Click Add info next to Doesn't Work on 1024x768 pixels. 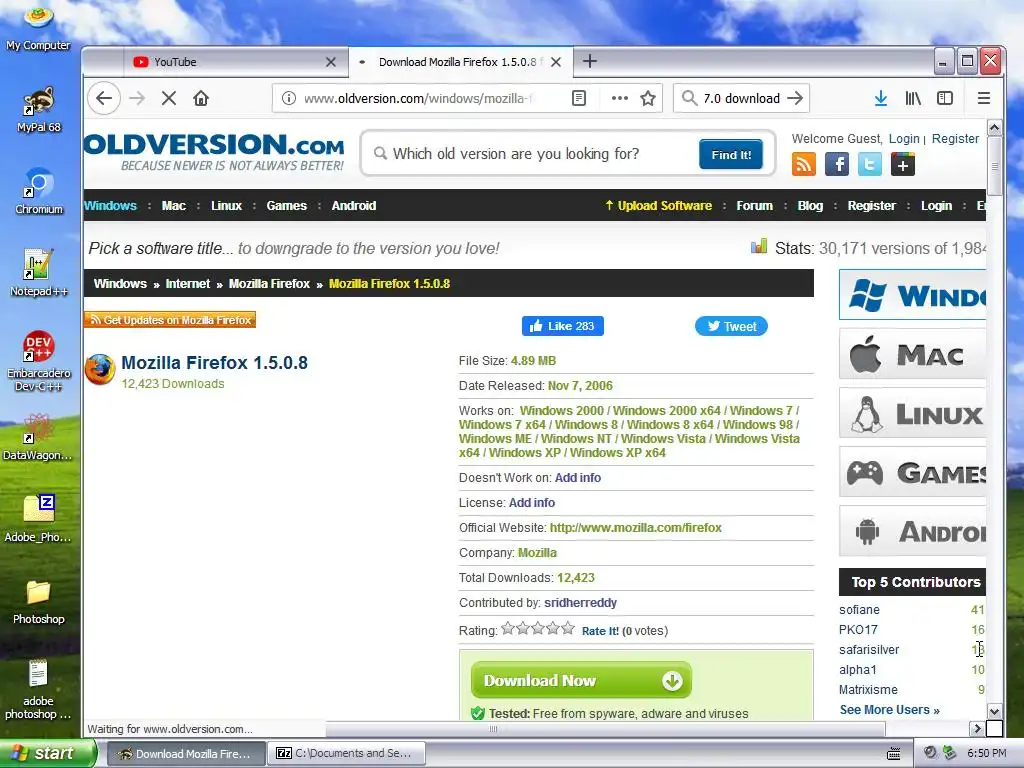(x=578, y=478)
